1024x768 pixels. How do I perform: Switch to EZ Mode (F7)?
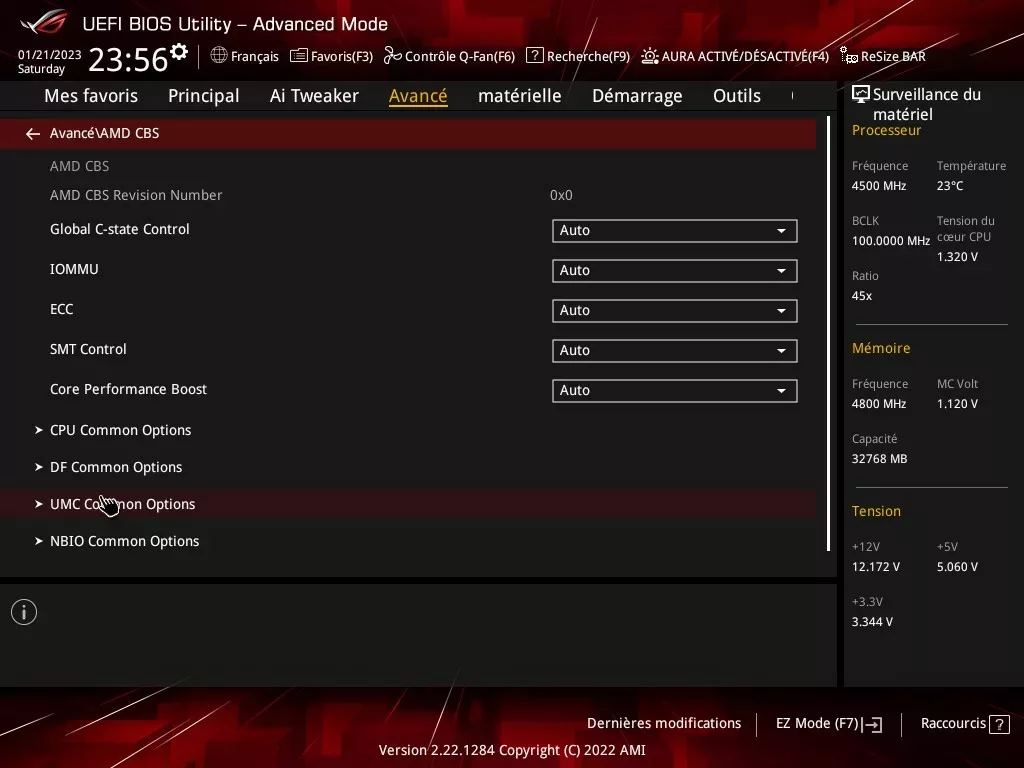point(828,723)
